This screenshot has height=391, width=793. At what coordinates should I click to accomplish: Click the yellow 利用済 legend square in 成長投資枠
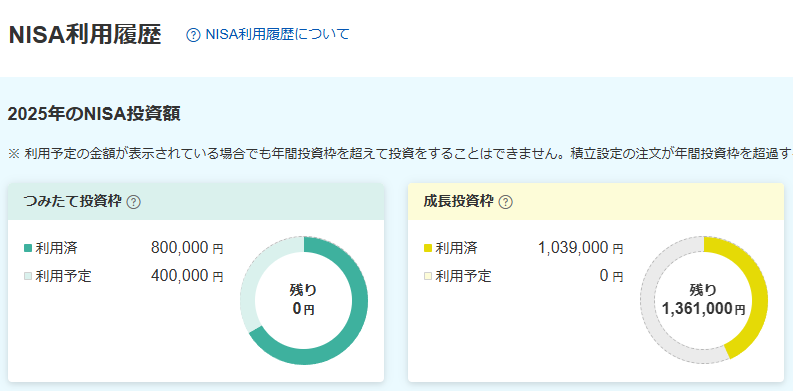(428, 248)
